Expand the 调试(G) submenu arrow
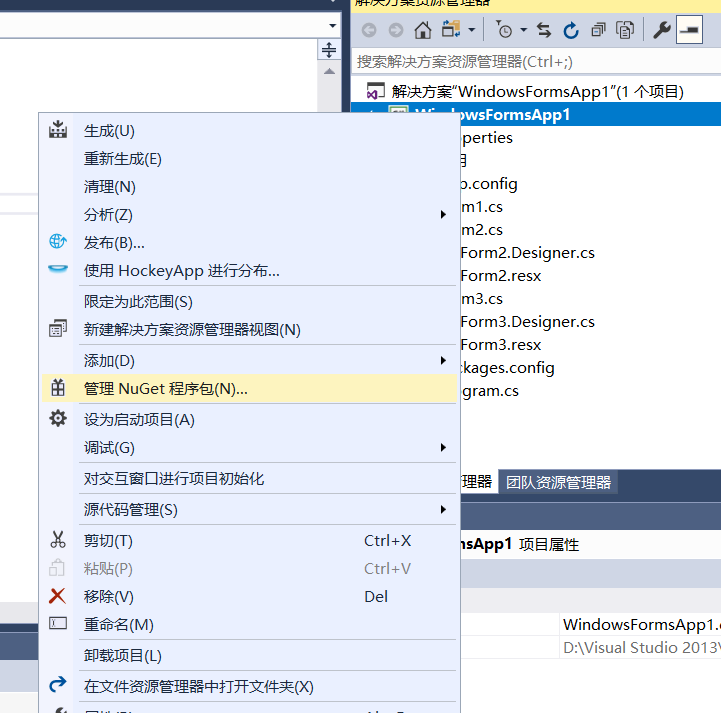The image size is (721, 713). pyautogui.click(x=443, y=447)
